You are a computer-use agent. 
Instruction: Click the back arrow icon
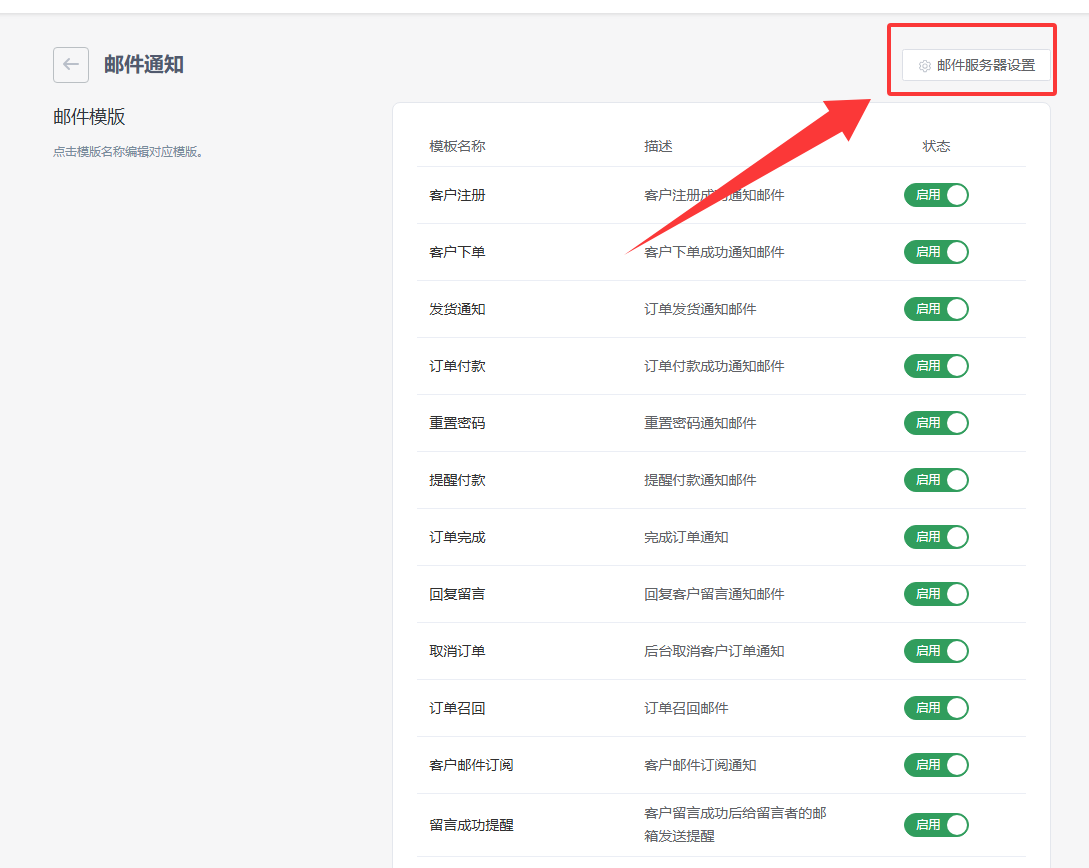(71, 65)
